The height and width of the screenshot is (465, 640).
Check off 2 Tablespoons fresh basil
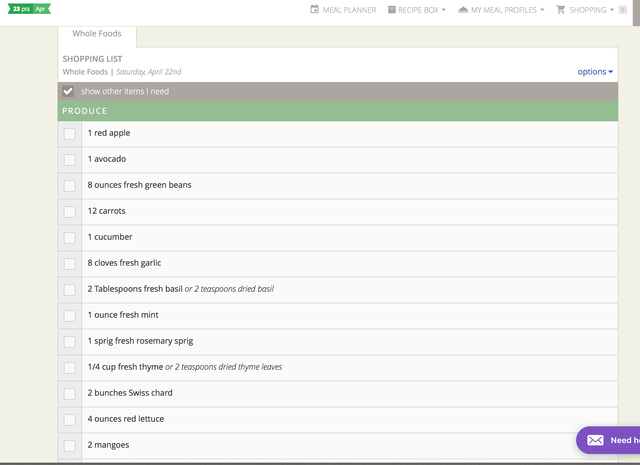(x=70, y=290)
